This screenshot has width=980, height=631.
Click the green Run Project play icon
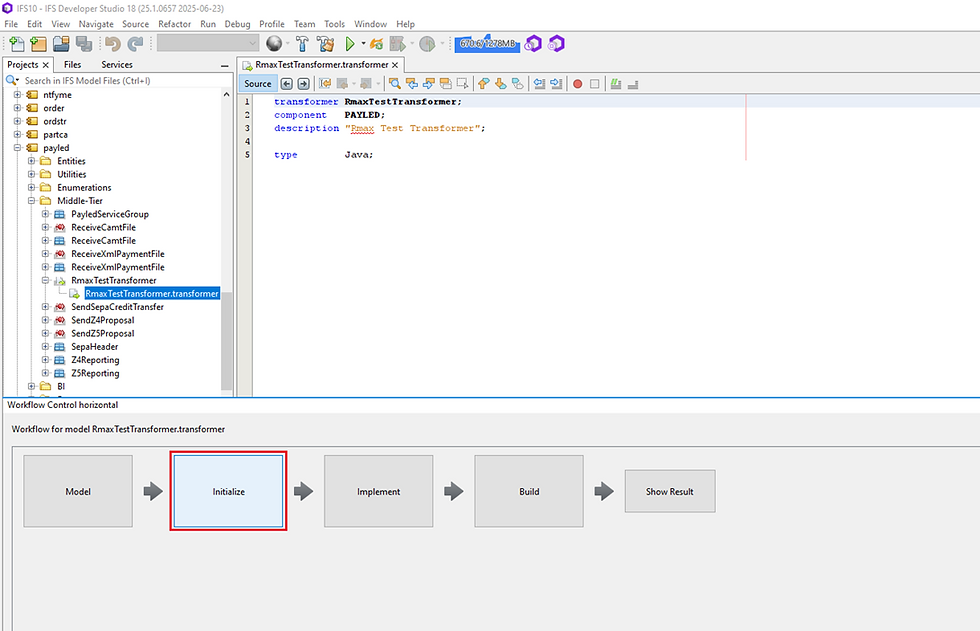click(x=350, y=44)
